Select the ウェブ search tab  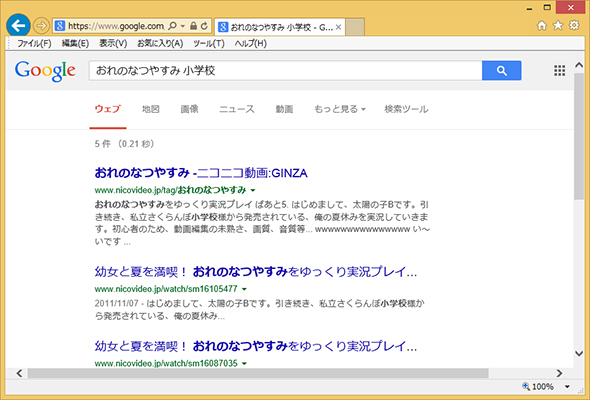pyautogui.click(x=108, y=109)
